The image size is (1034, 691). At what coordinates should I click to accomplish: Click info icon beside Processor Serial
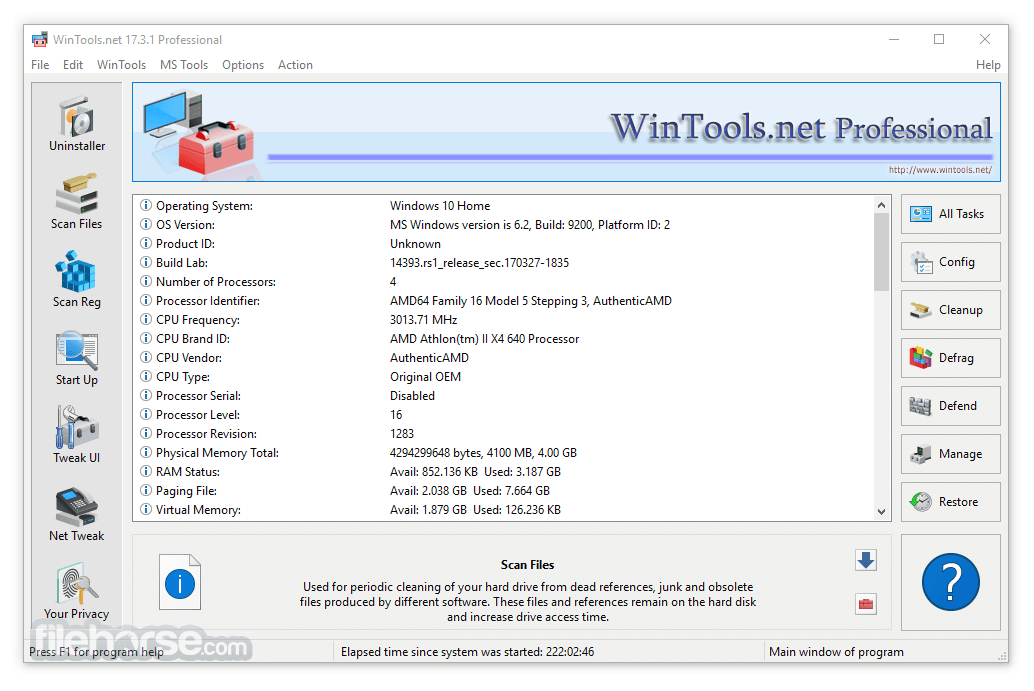click(146, 396)
